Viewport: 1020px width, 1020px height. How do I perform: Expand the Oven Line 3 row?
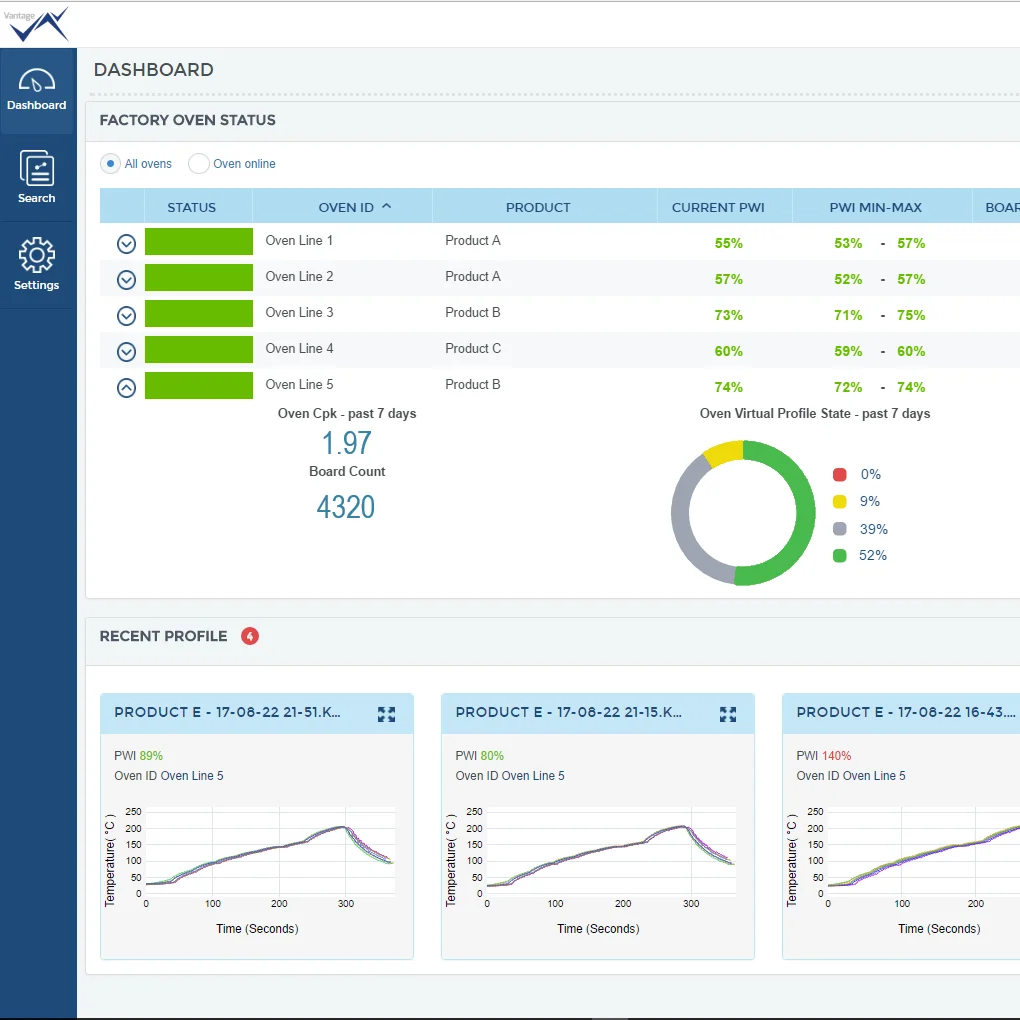click(126, 315)
